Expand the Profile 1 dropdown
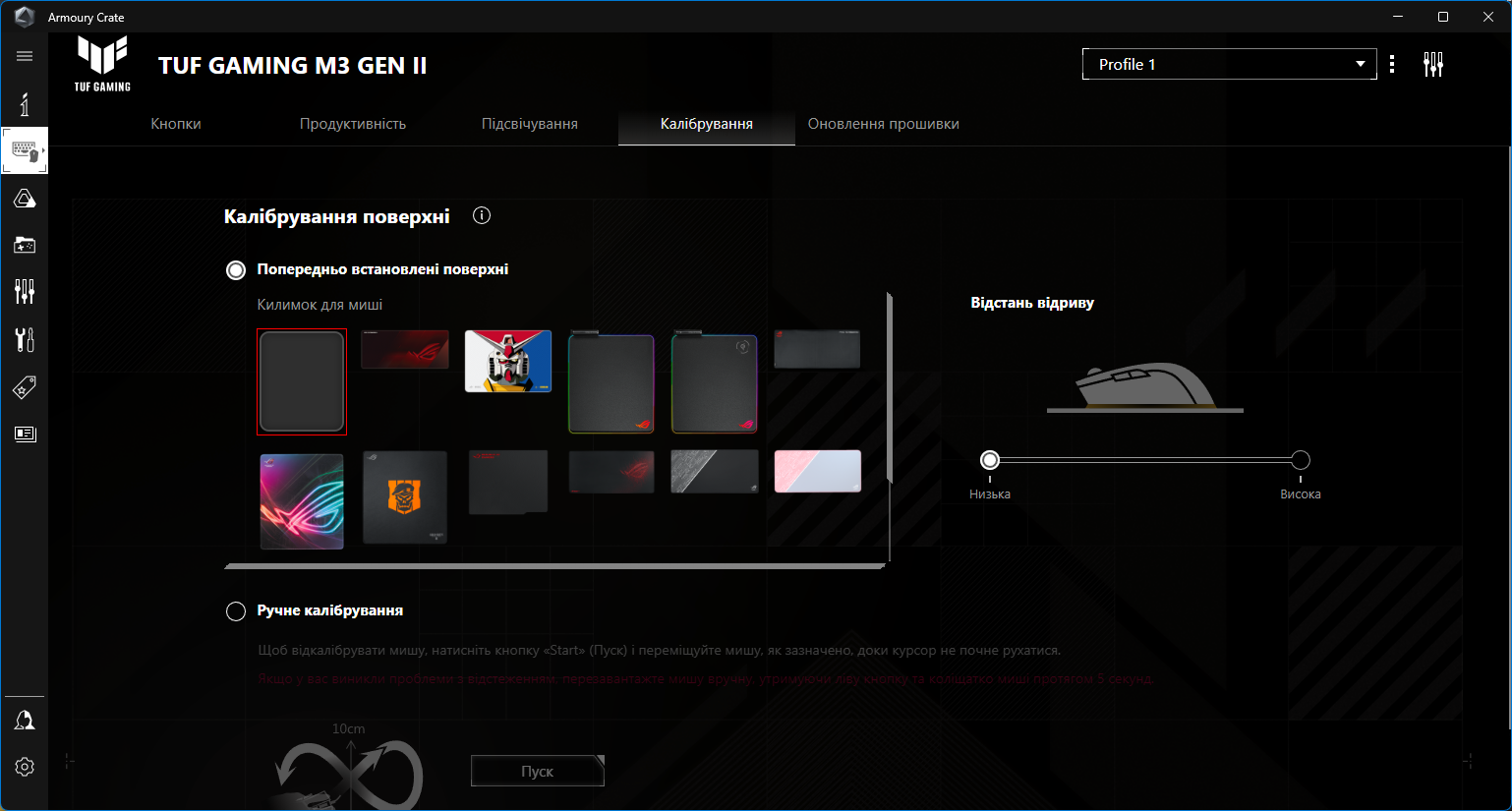Image resolution: width=1512 pixels, height=811 pixels. pos(1230,64)
